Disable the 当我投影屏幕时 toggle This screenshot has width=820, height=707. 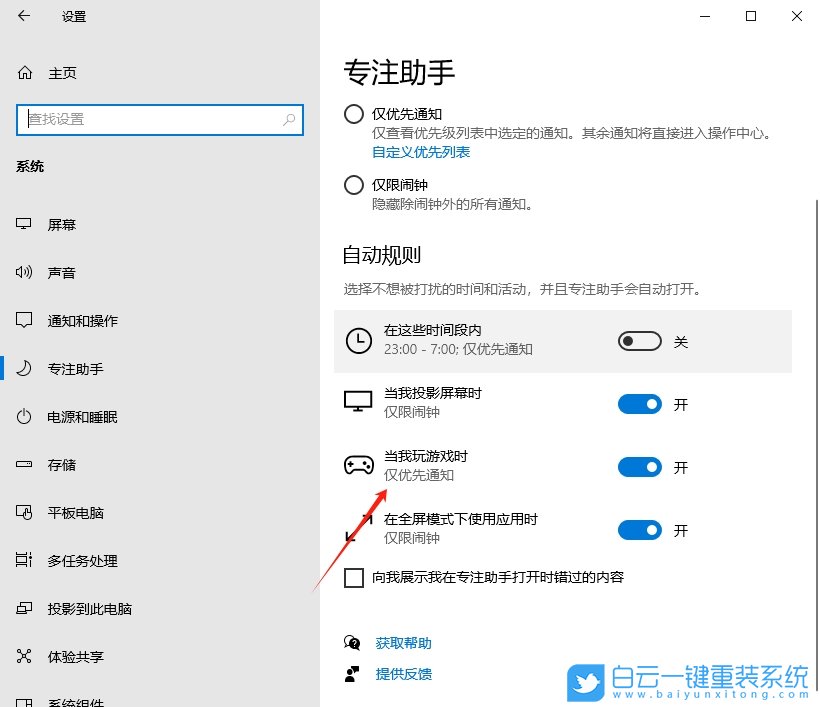tap(639, 404)
